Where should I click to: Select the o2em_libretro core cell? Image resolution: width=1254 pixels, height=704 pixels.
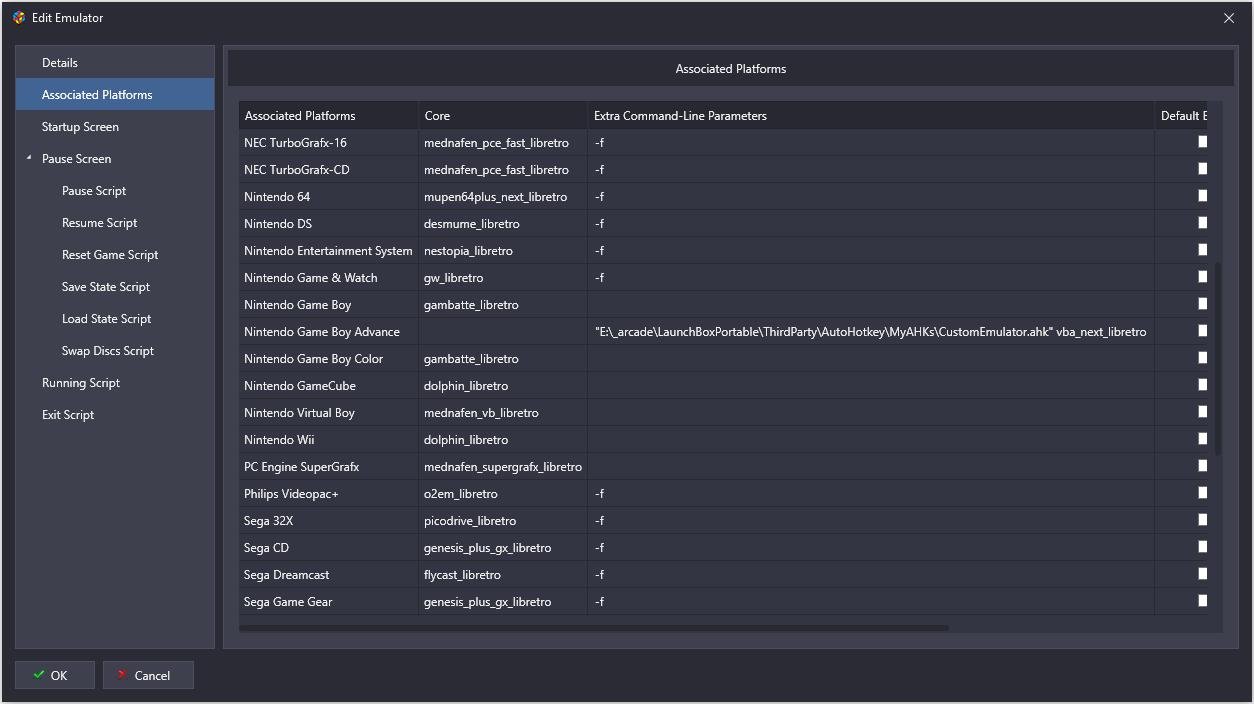point(503,493)
